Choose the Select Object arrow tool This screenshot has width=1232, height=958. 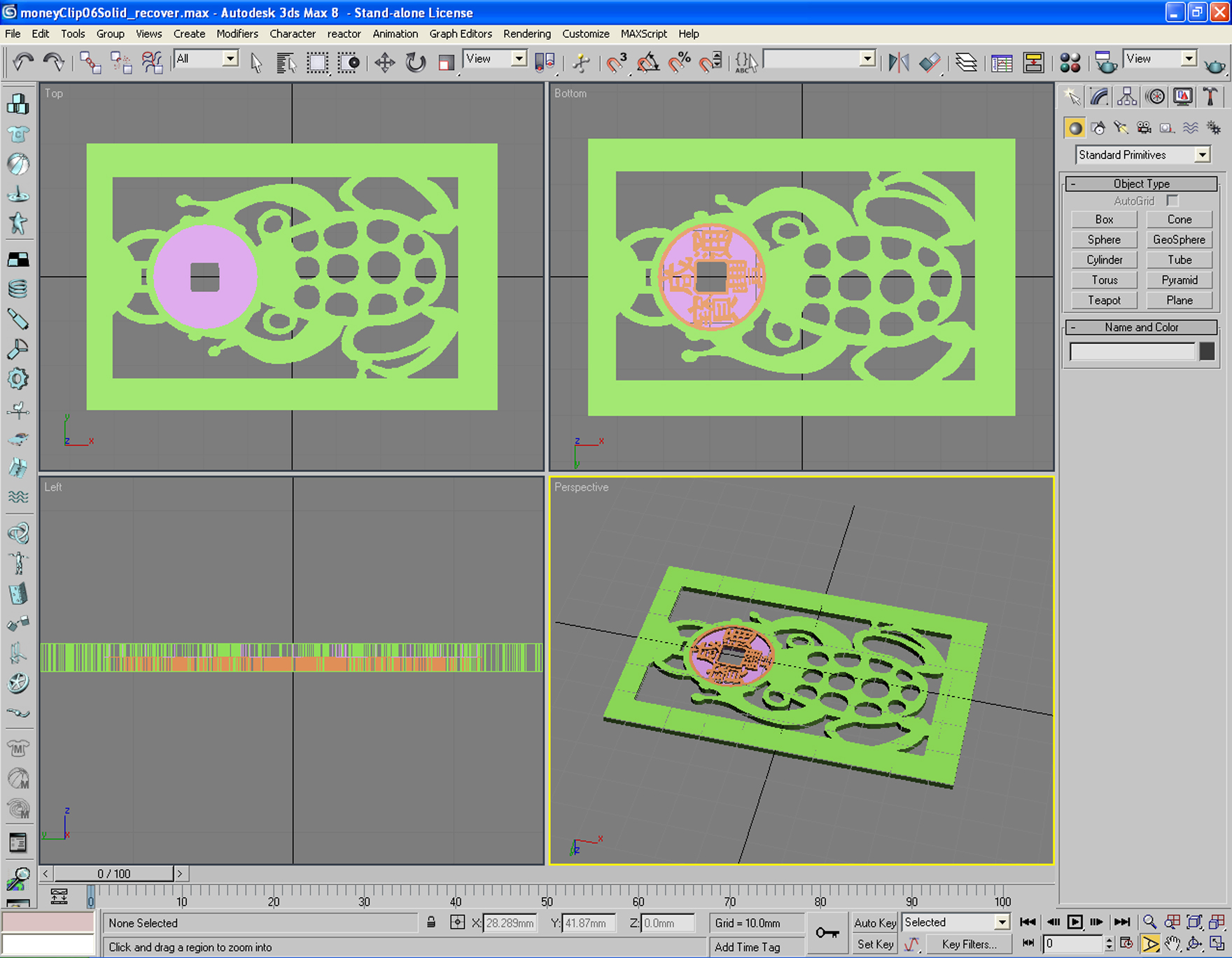(x=256, y=63)
